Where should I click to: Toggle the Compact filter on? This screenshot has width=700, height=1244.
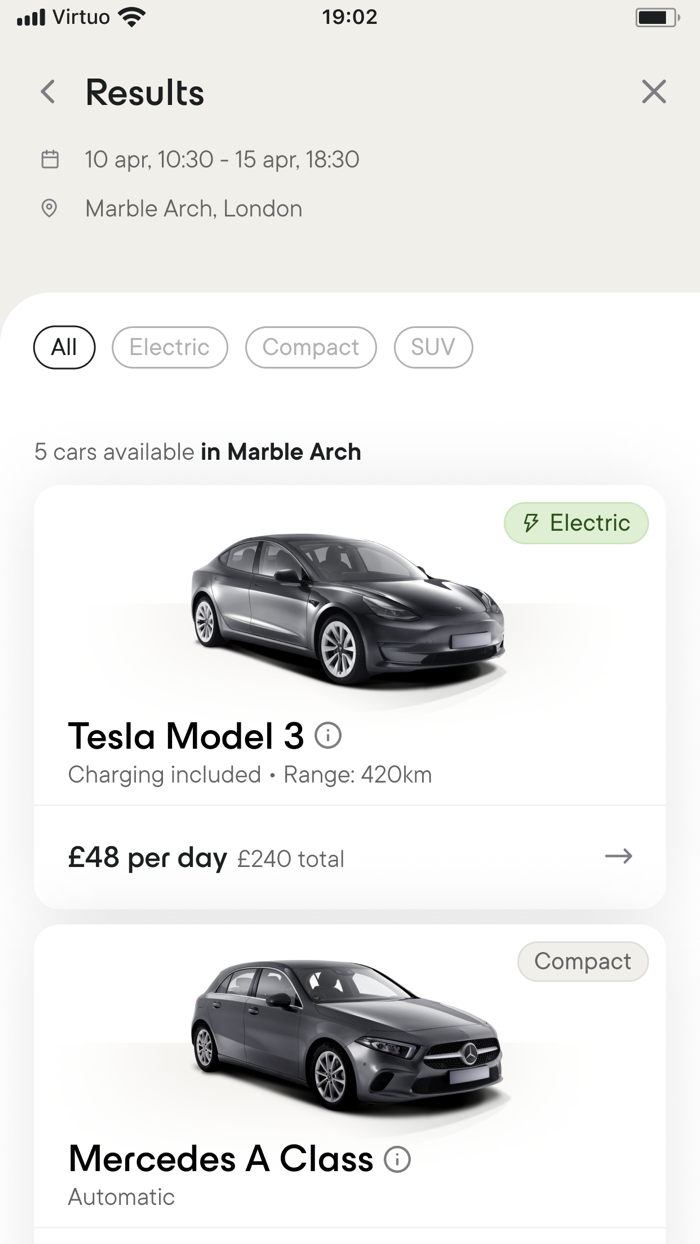311,347
